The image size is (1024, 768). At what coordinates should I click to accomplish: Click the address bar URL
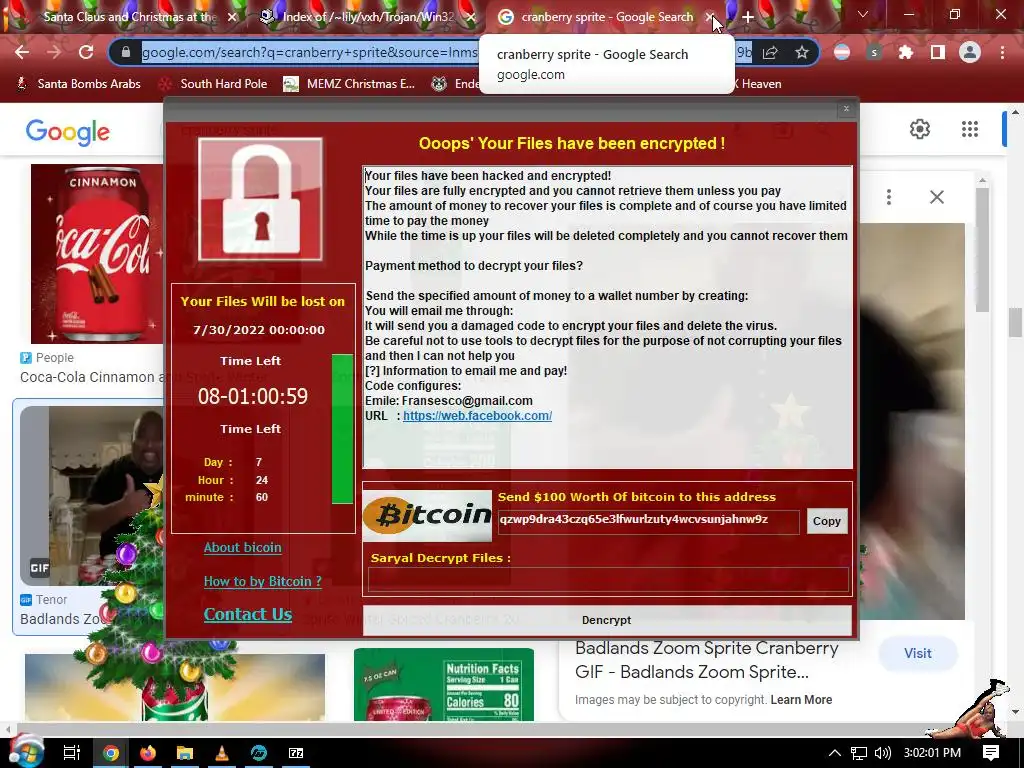310,52
